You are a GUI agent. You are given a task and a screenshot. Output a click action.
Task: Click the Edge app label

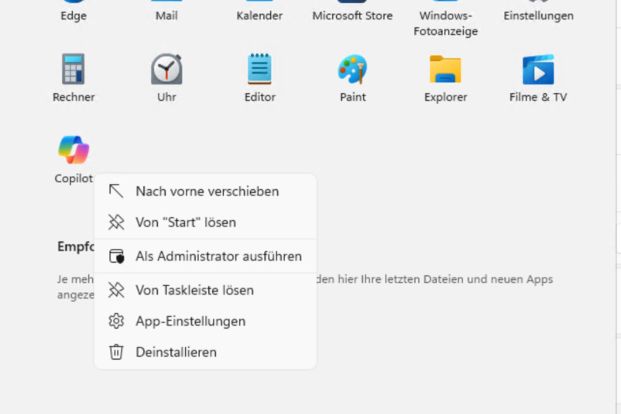point(74,16)
